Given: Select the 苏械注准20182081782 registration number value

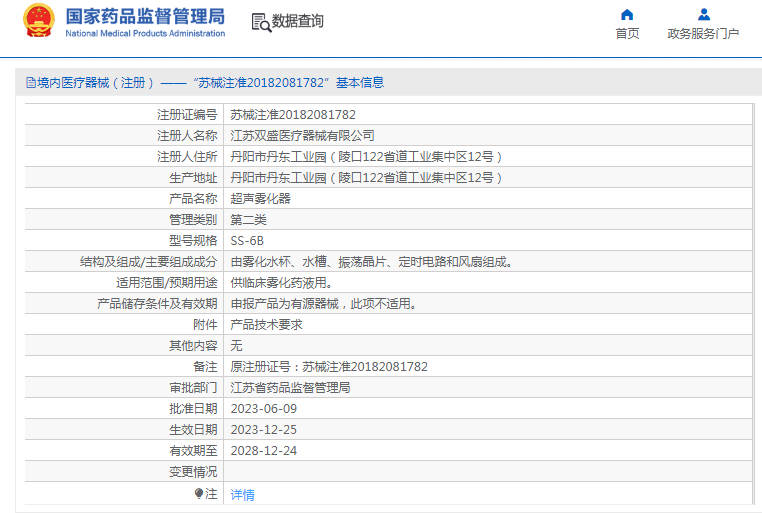Looking at the screenshot, I should click(x=293, y=115).
